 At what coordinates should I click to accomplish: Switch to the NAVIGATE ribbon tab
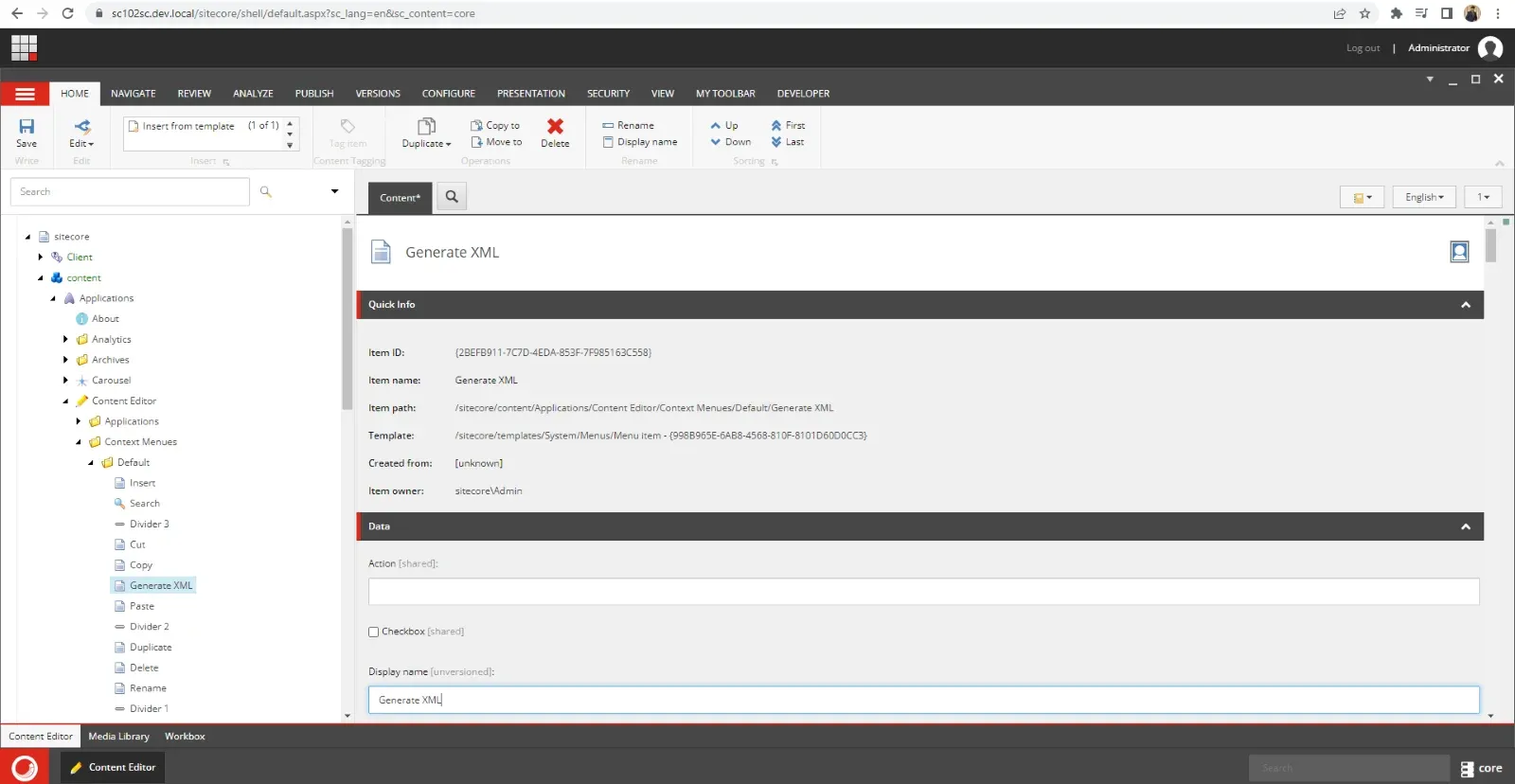(133, 94)
